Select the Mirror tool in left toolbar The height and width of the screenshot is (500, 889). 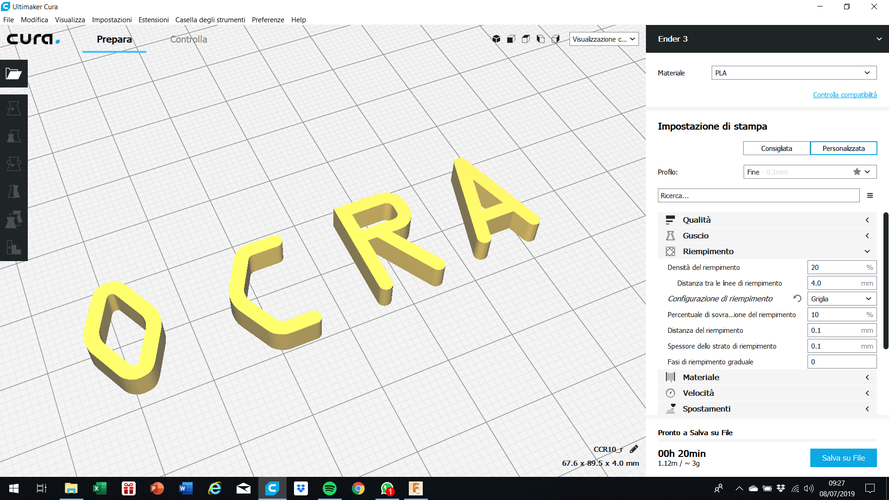click(x=14, y=192)
